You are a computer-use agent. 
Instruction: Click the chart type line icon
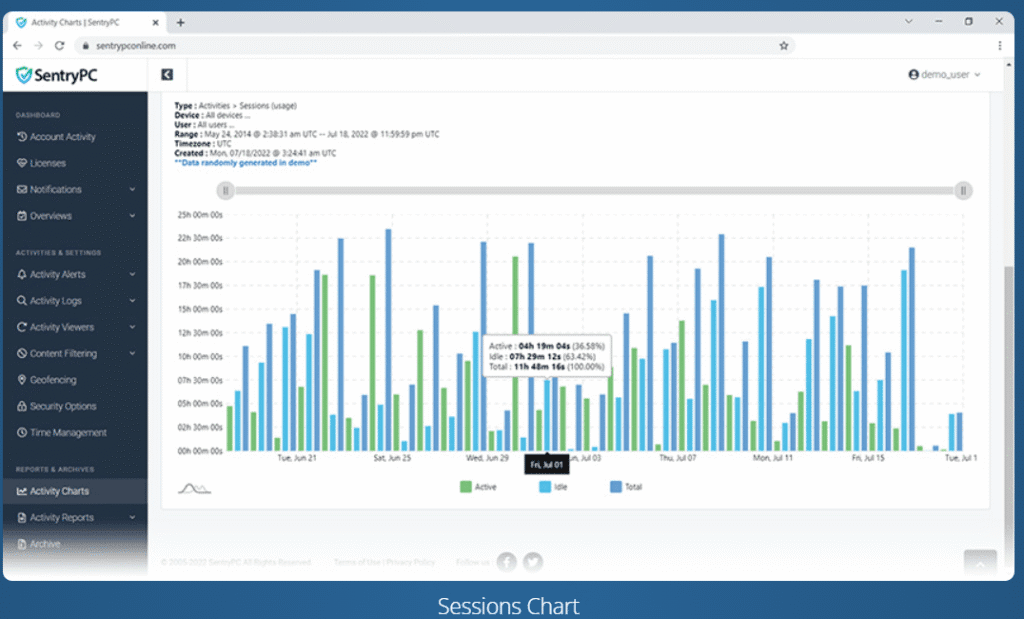(193, 488)
